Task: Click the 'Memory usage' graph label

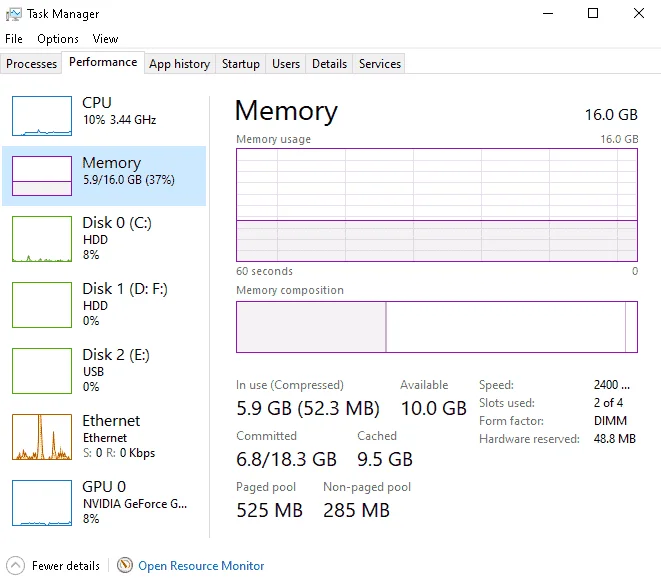Action: 273,139
